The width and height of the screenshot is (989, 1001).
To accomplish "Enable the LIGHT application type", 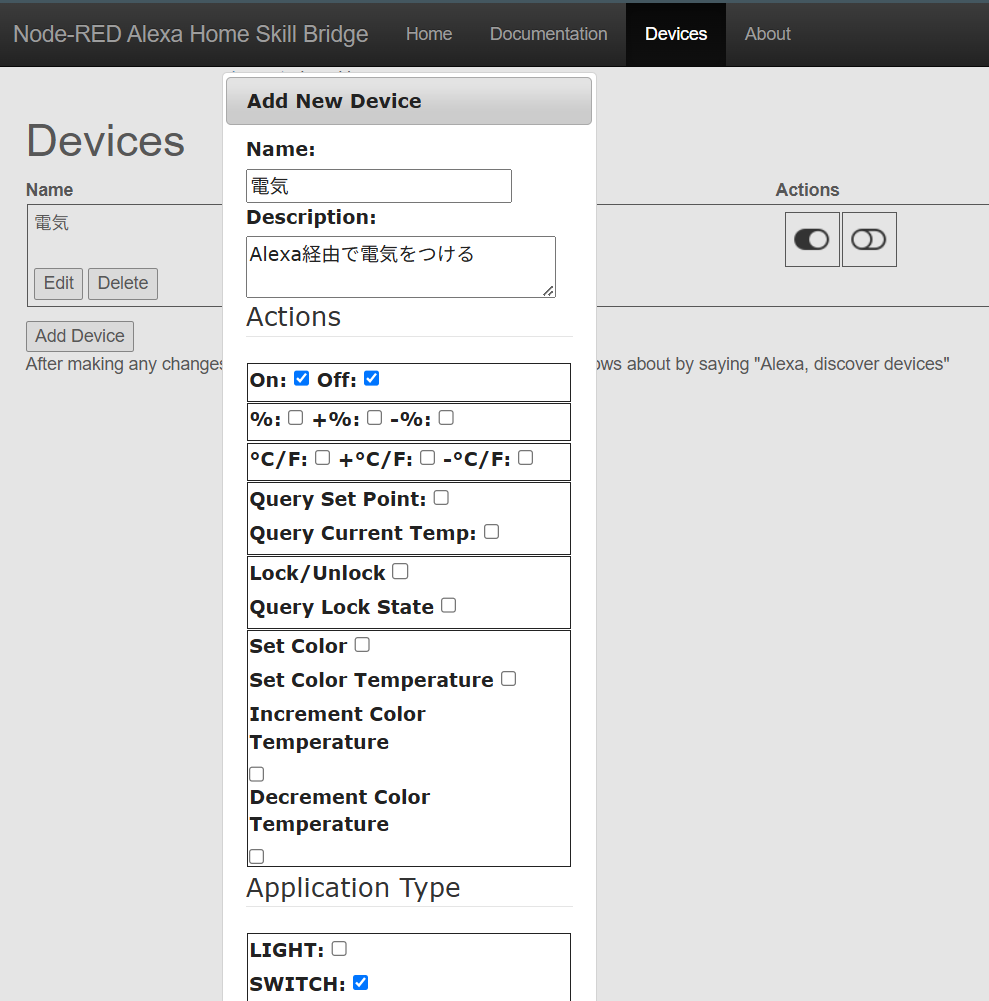I will pos(338,948).
